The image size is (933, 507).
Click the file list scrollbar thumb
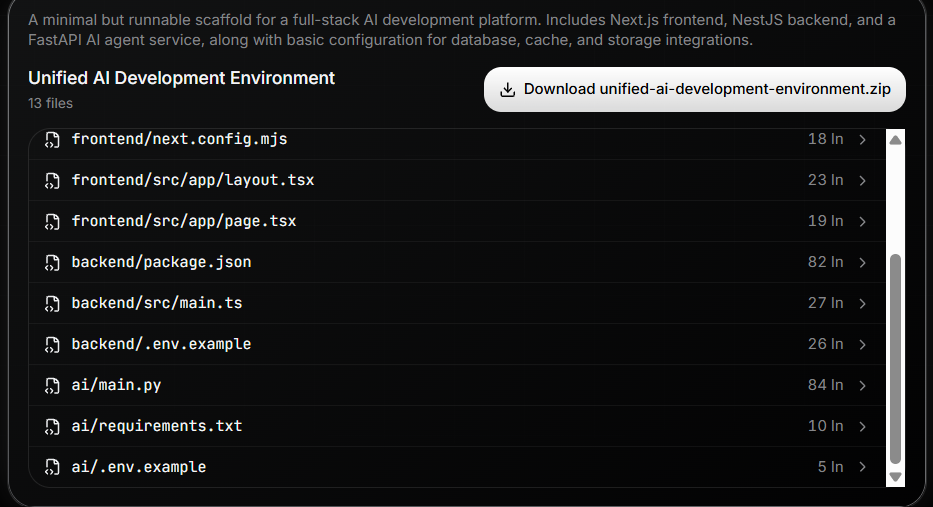click(x=895, y=359)
